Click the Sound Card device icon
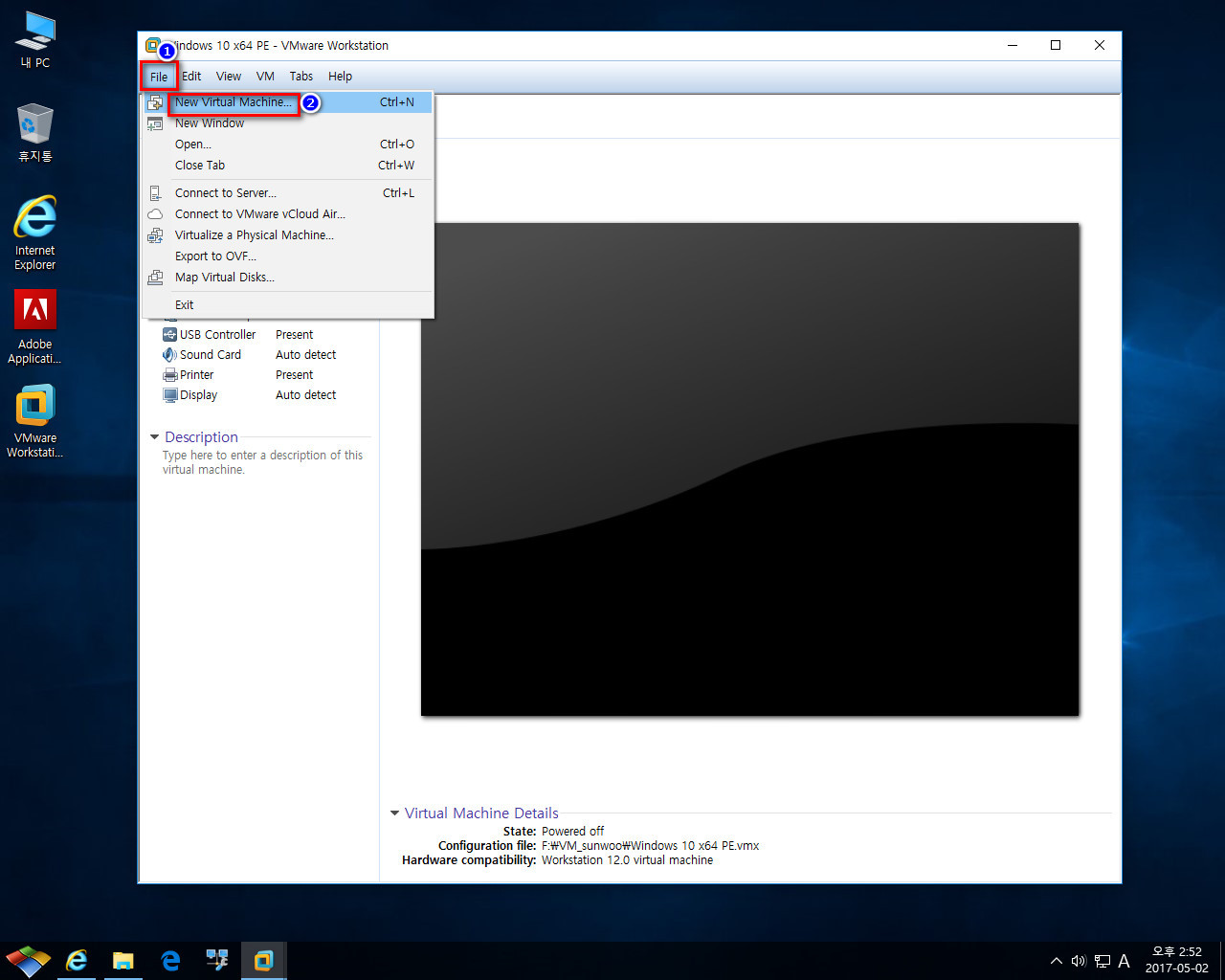This screenshot has height=980, width=1225. tap(169, 355)
